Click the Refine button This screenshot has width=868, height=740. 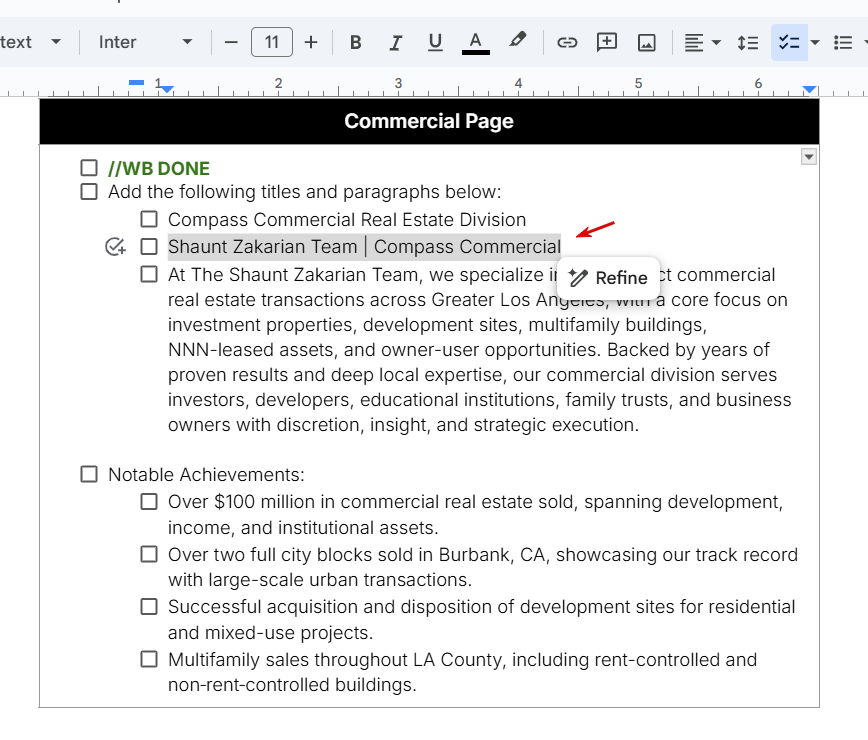click(608, 278)
